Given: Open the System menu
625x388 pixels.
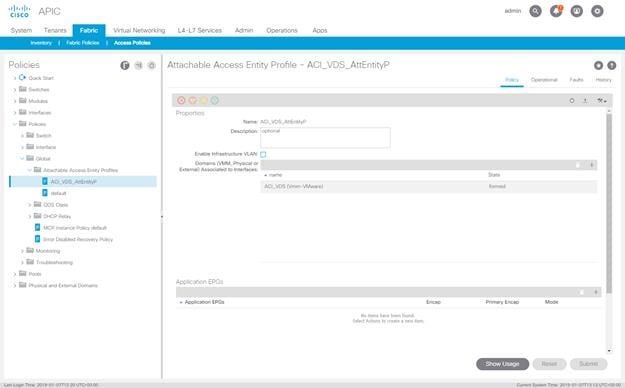Looking at the screenshot, I should pyautogui.click(x=21, y=30).
